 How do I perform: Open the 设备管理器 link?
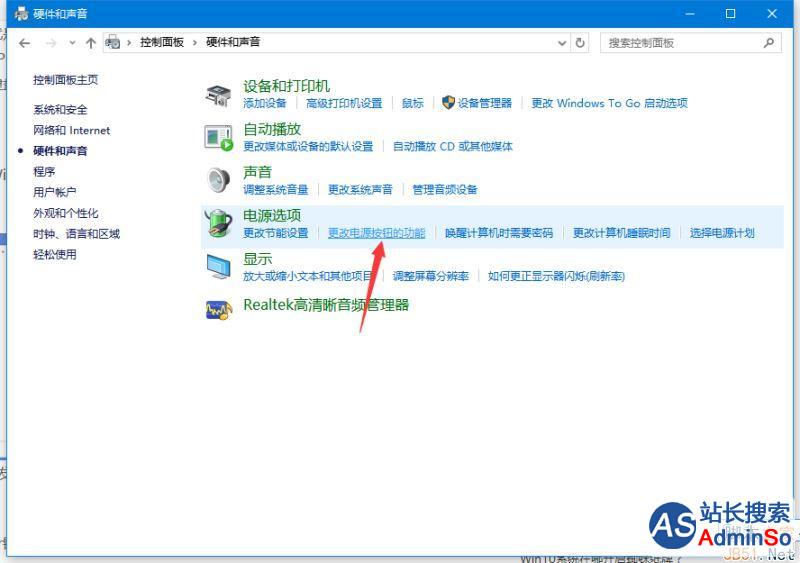tap(484, 103)
